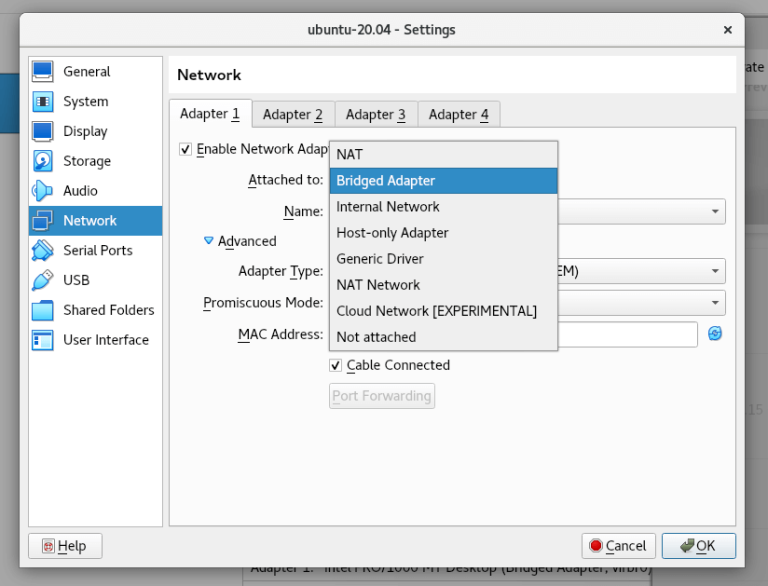
Task: Select NAT Network option in list
Action: pyautogui.click(x=378, y=285)
